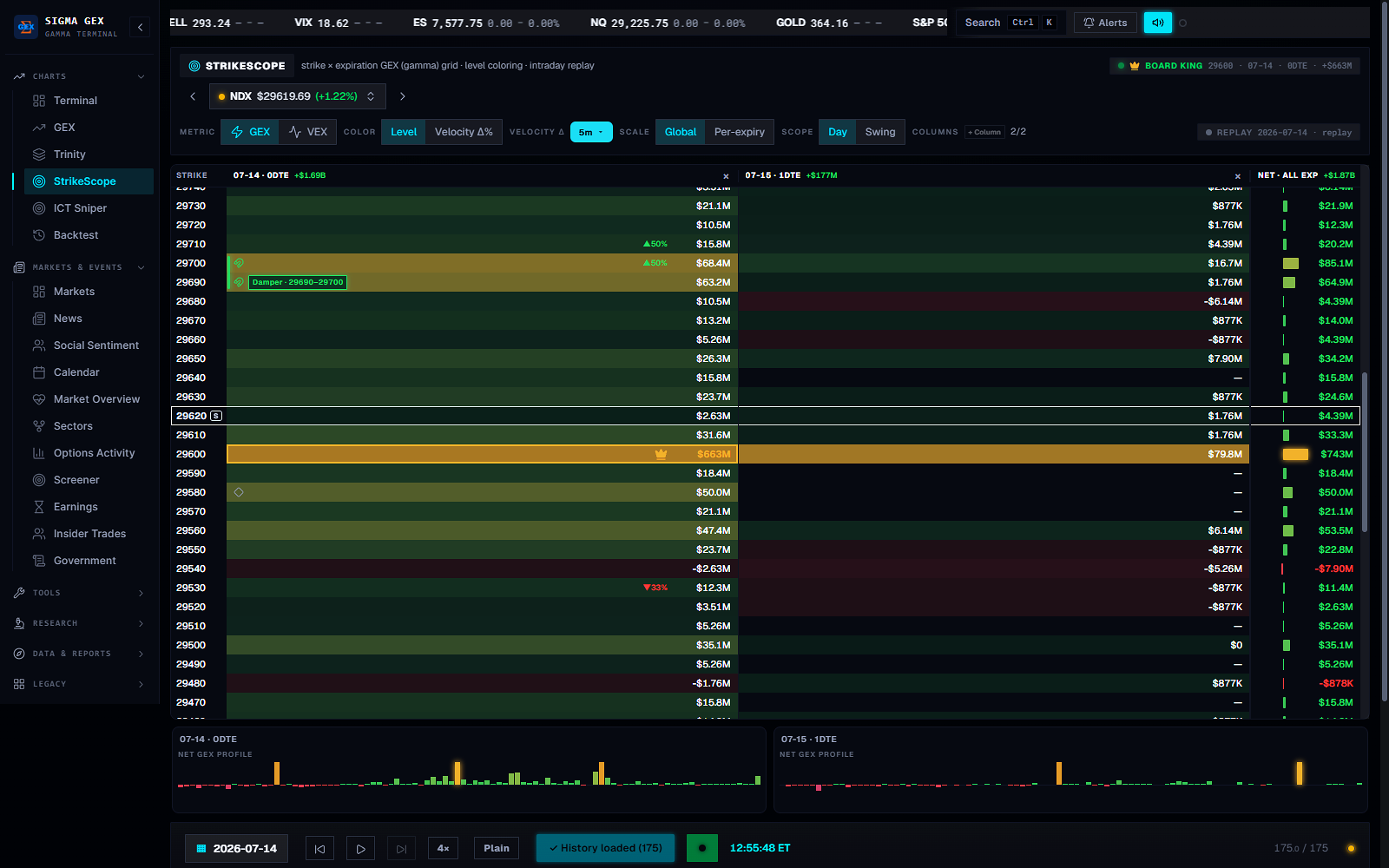The width and height of the screenshot is (1389, 868).
Task: Open the NDX symbol selector
Action: (297, 96)
